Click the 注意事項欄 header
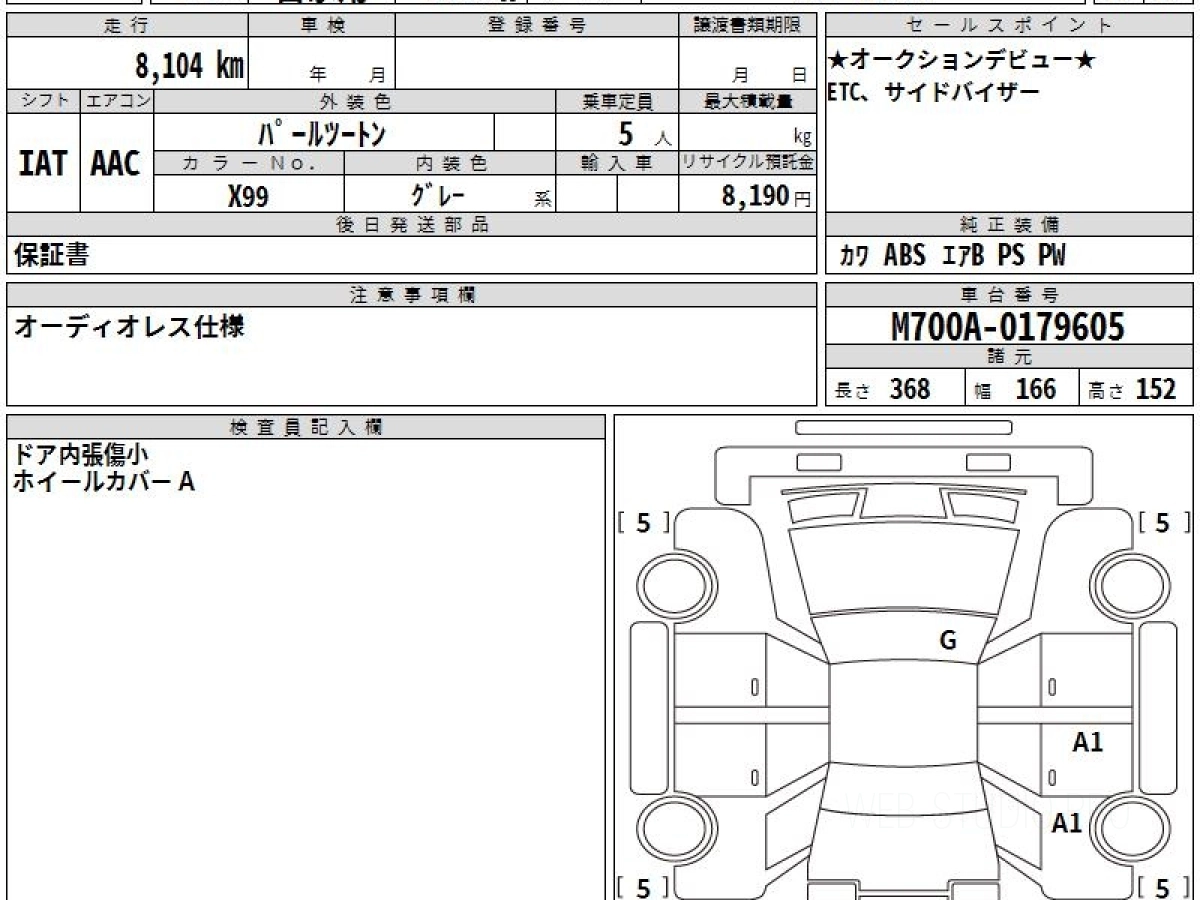This screenshot has width=1200, height=900. click(411, 294)
